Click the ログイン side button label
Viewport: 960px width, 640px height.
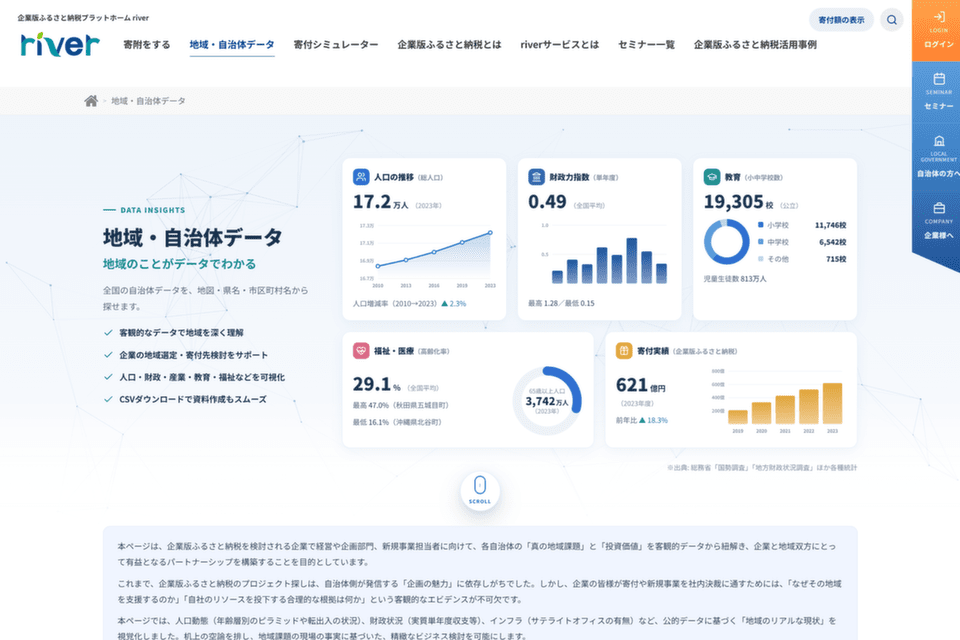(939, 44)
